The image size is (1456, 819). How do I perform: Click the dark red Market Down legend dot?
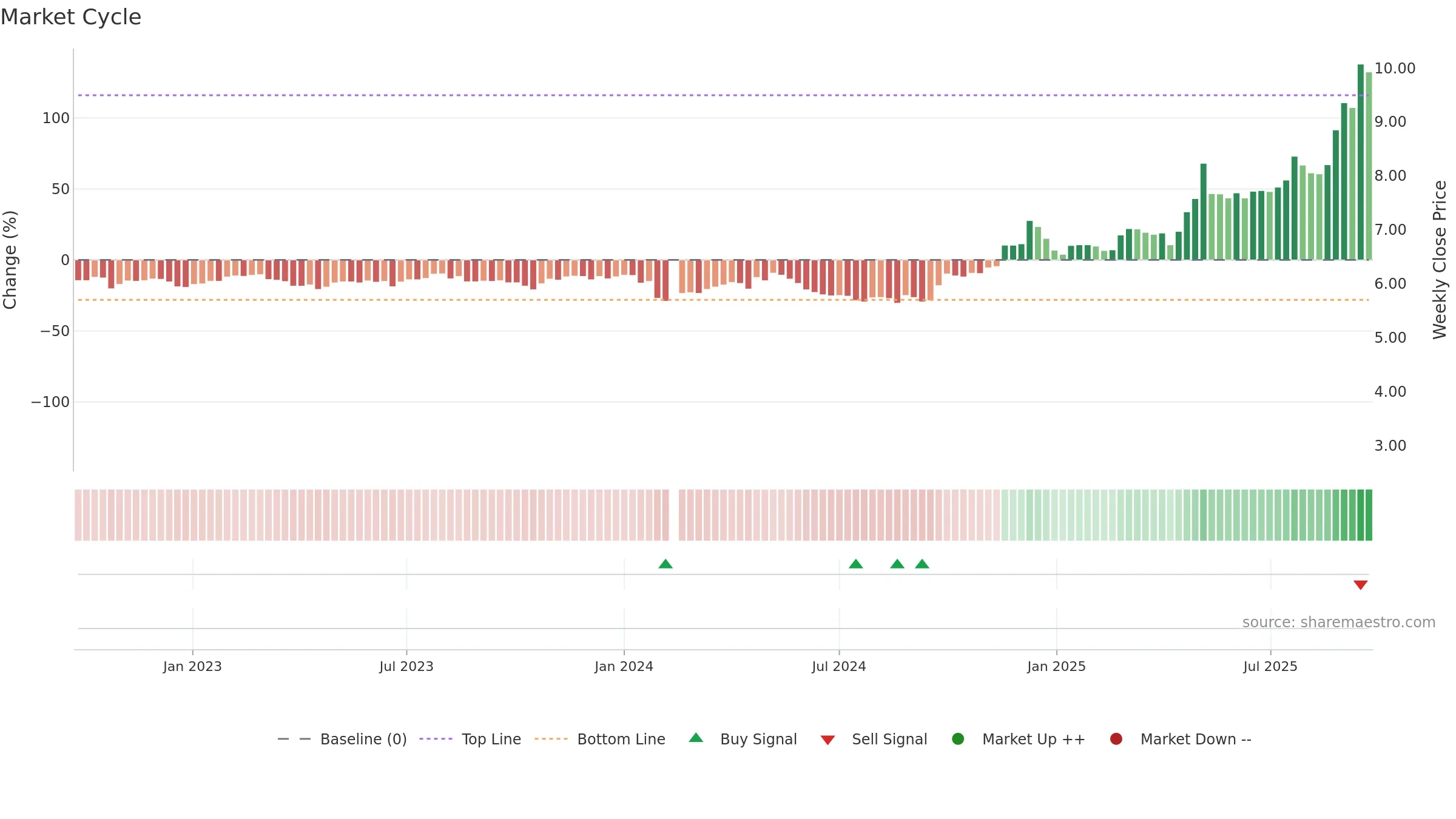(x=1116, y=739)
